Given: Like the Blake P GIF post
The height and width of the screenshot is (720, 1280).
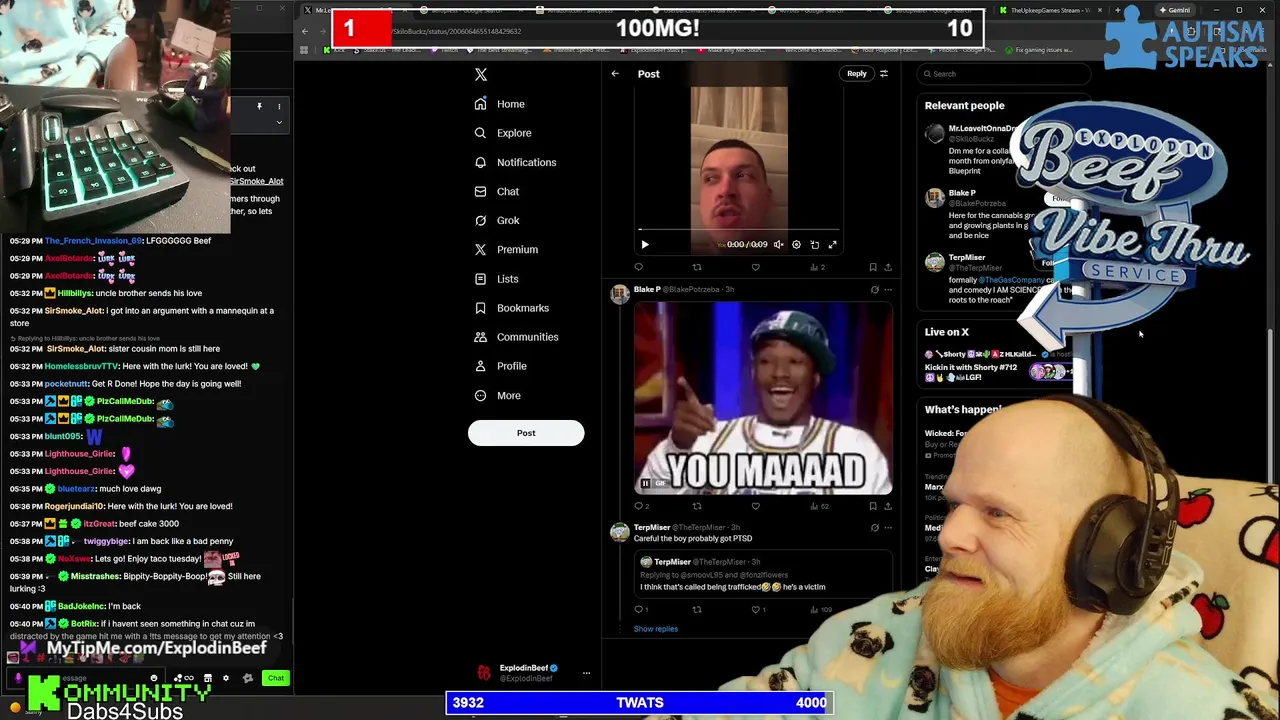Looking at the screenshot, I should coord(755,506).
